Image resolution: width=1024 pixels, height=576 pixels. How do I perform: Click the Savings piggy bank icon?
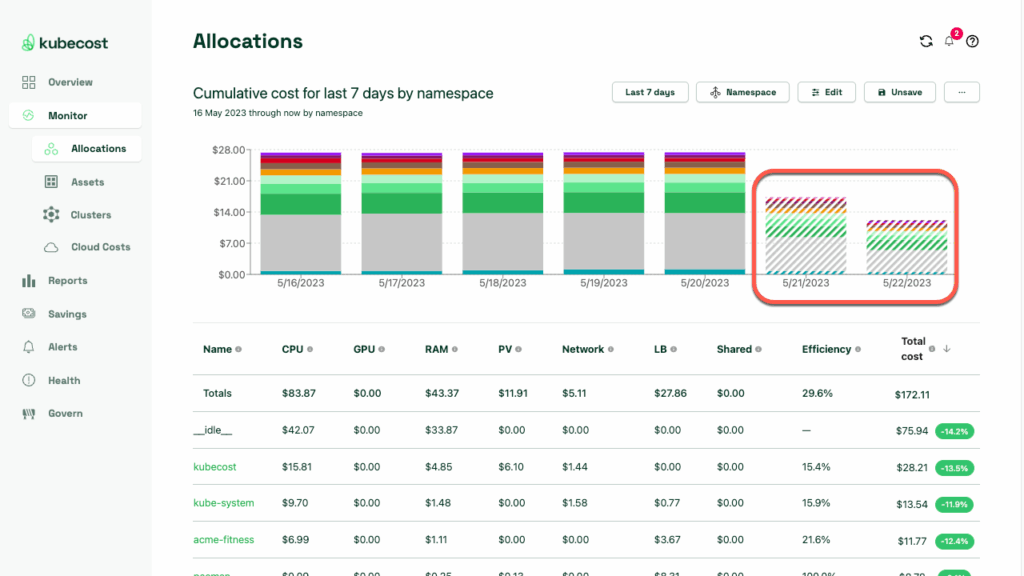[x=29, y=314]
